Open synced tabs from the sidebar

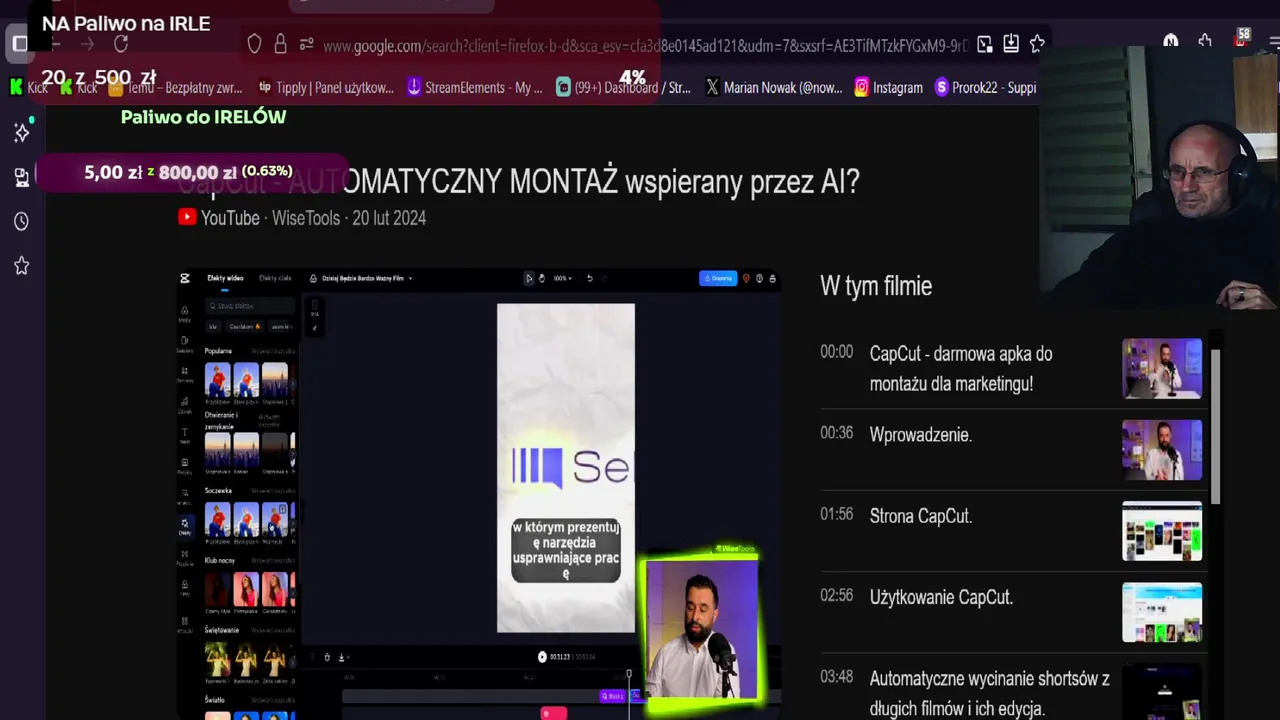coord(22,177)
